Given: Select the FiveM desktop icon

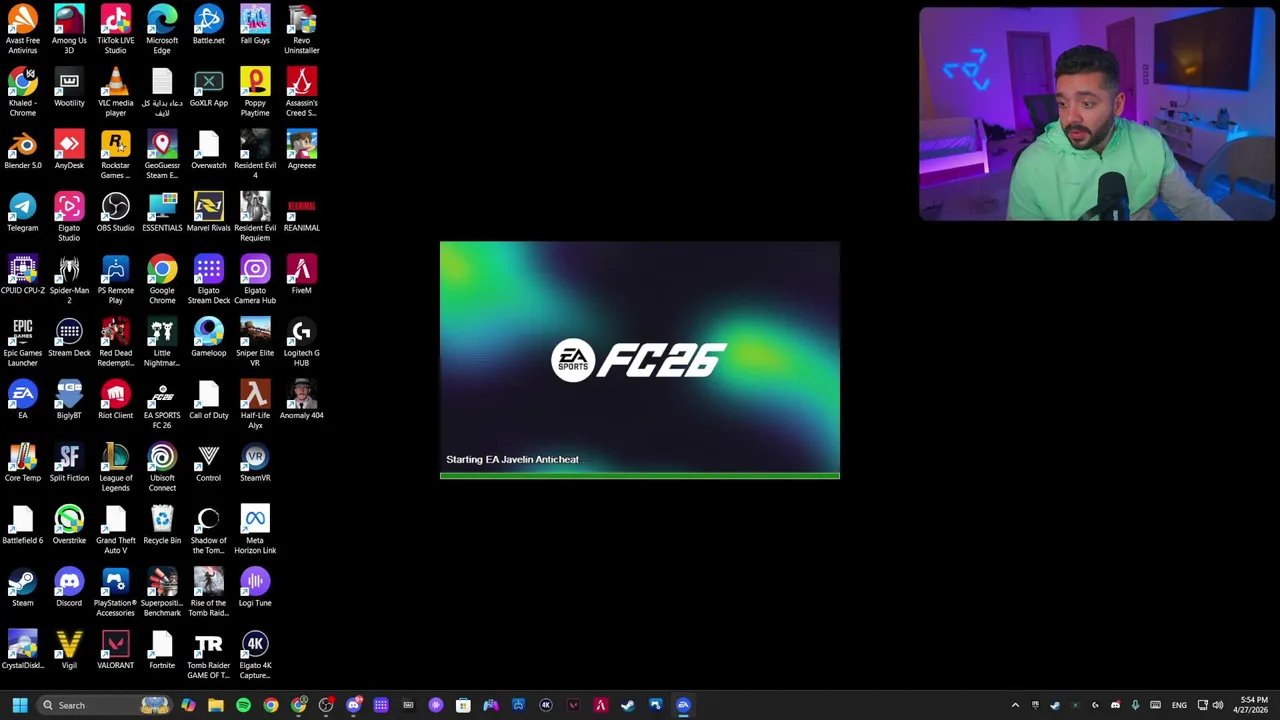Looking at the screenshot, I should pos(301,275).
